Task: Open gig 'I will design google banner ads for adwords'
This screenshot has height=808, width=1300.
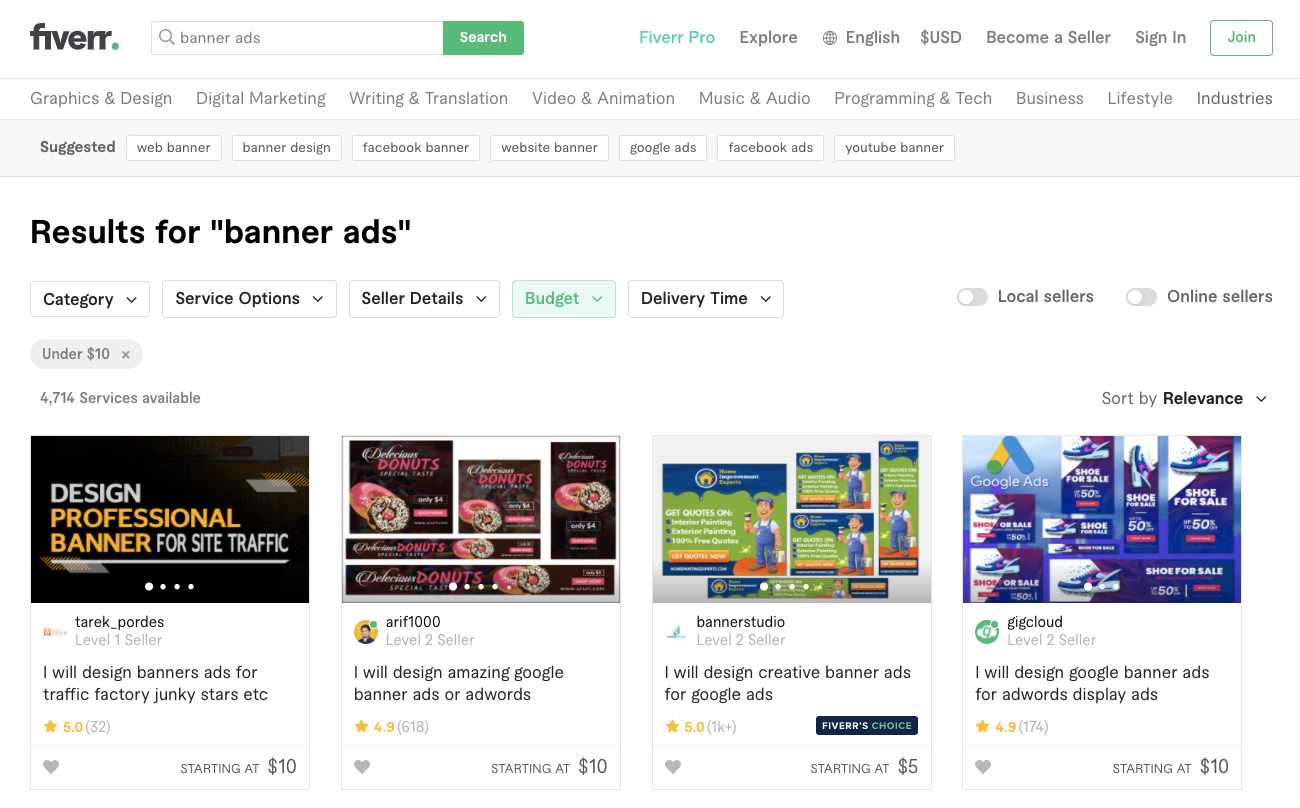Action: (x=1093, y=683)
